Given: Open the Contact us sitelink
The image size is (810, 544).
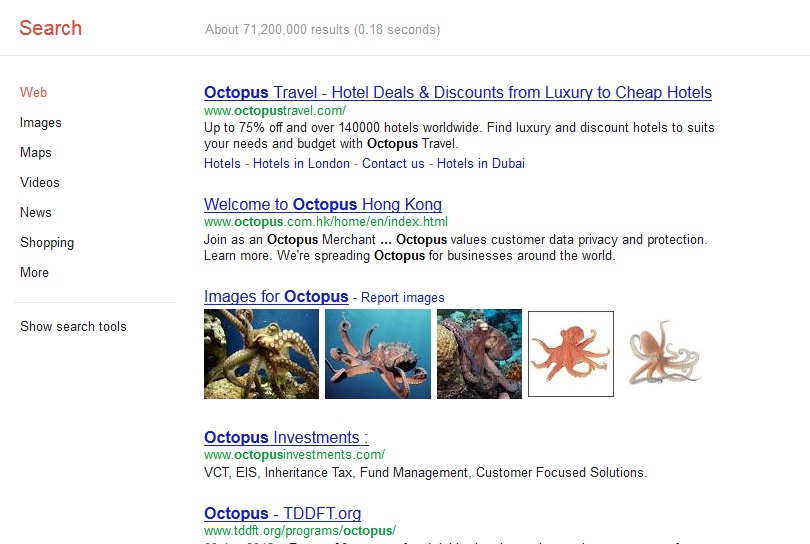Looking at the screenshot, I should click(x=393, y=163).
